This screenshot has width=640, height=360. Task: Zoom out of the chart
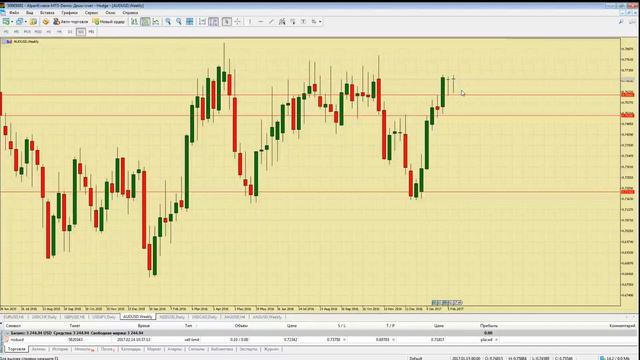(x=179, y=21)
